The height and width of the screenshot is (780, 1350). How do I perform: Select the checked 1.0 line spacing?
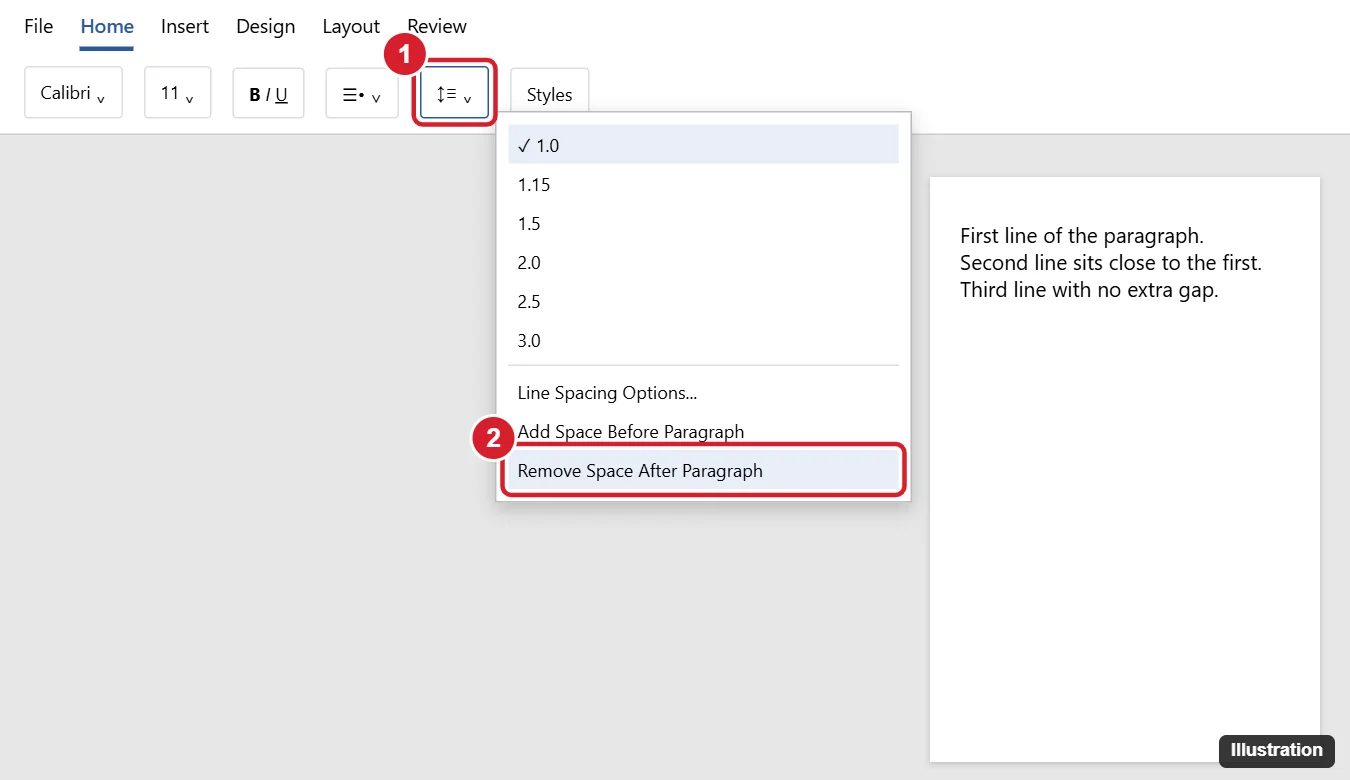pyautogui.click(x=703, y=145)
